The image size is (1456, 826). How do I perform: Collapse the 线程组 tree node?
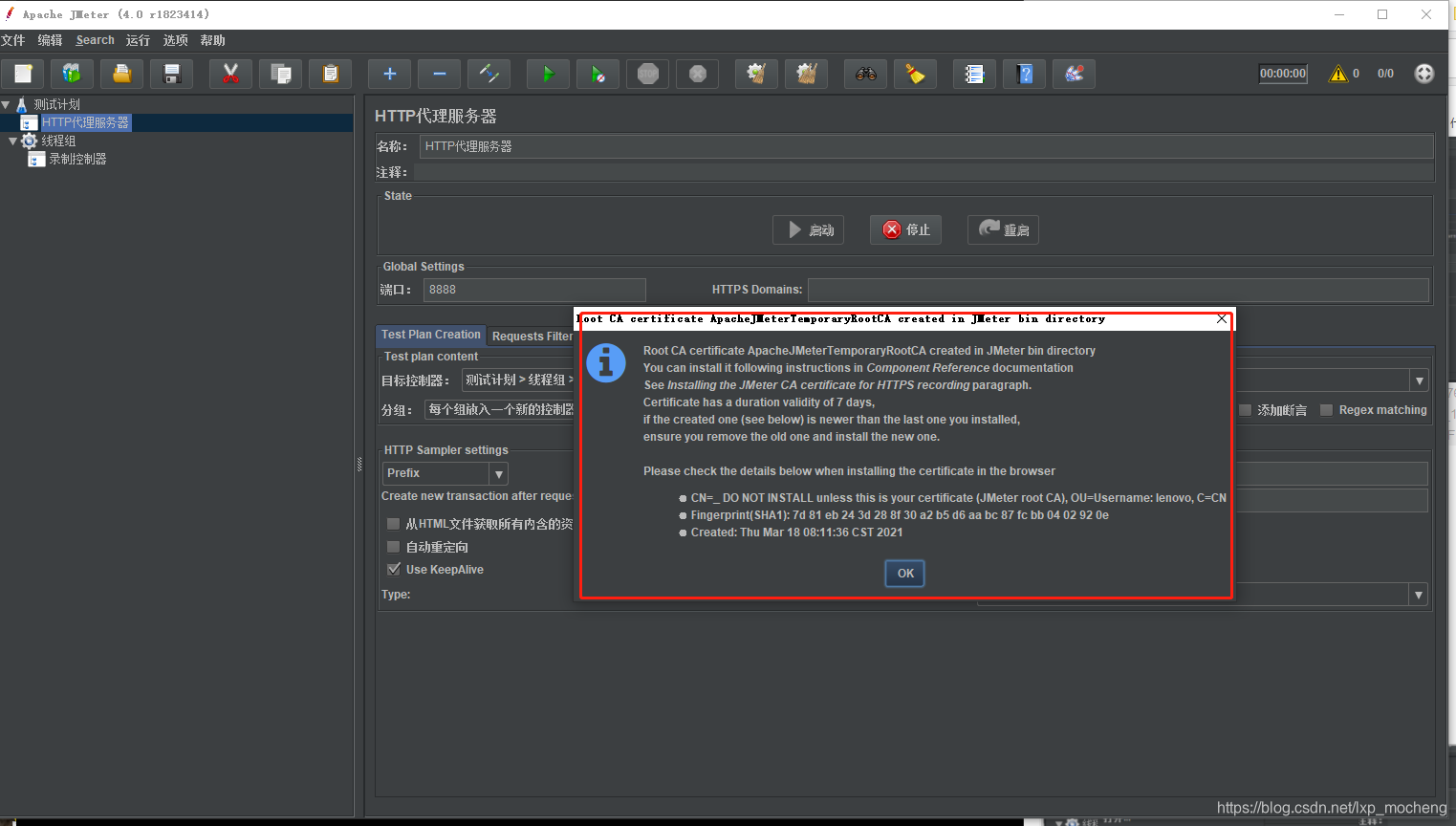12,141
